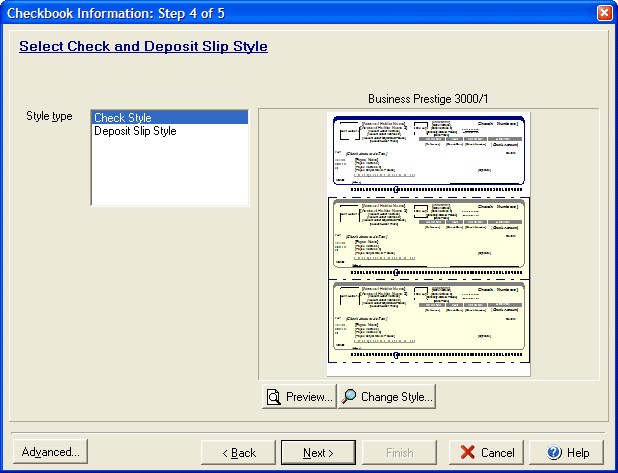Click the Change Style magnifying glass icon
Image resolution: width=618 pixels, height=473 pixels.
[x=349, y=397]
